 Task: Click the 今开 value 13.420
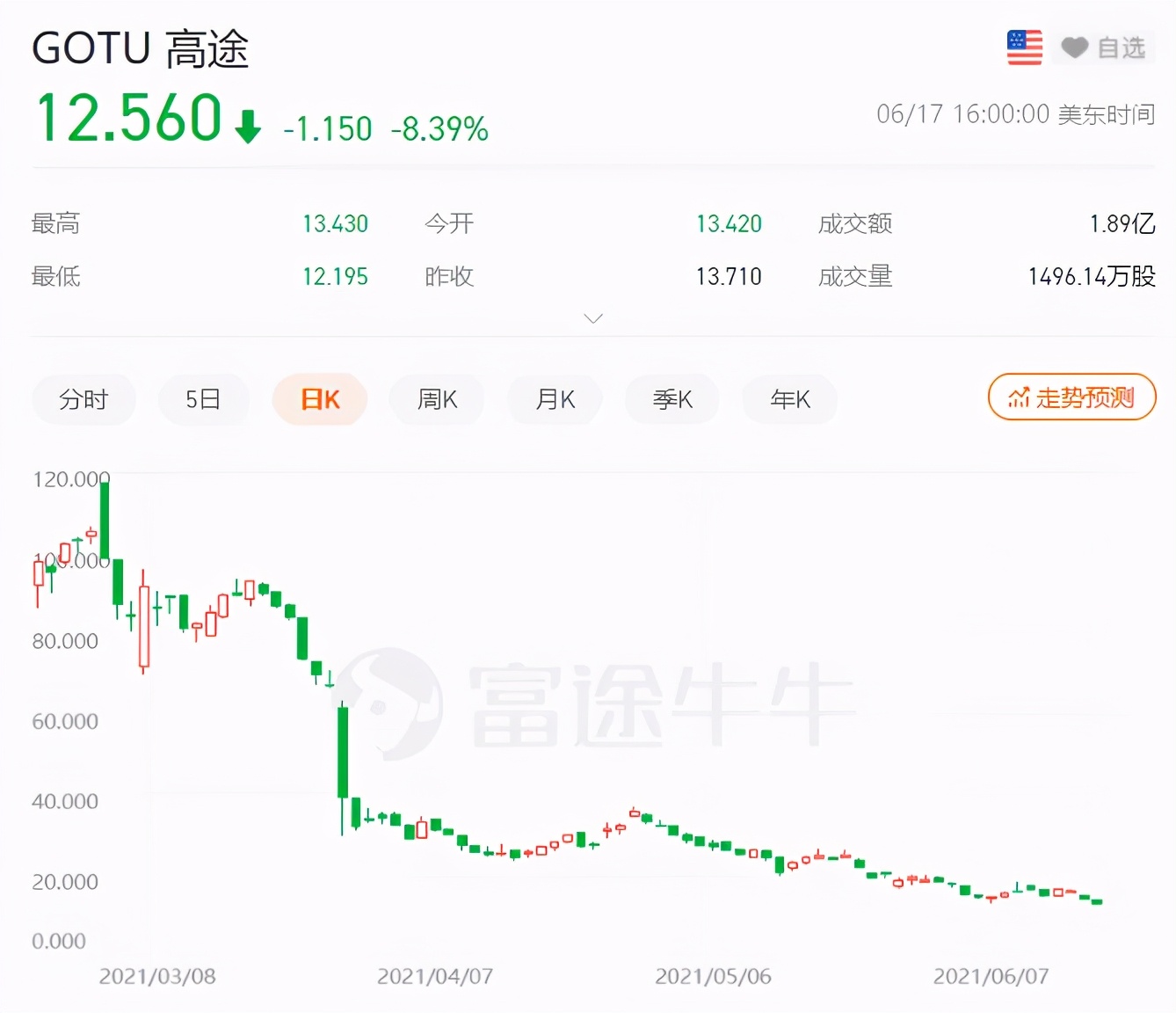729,224
